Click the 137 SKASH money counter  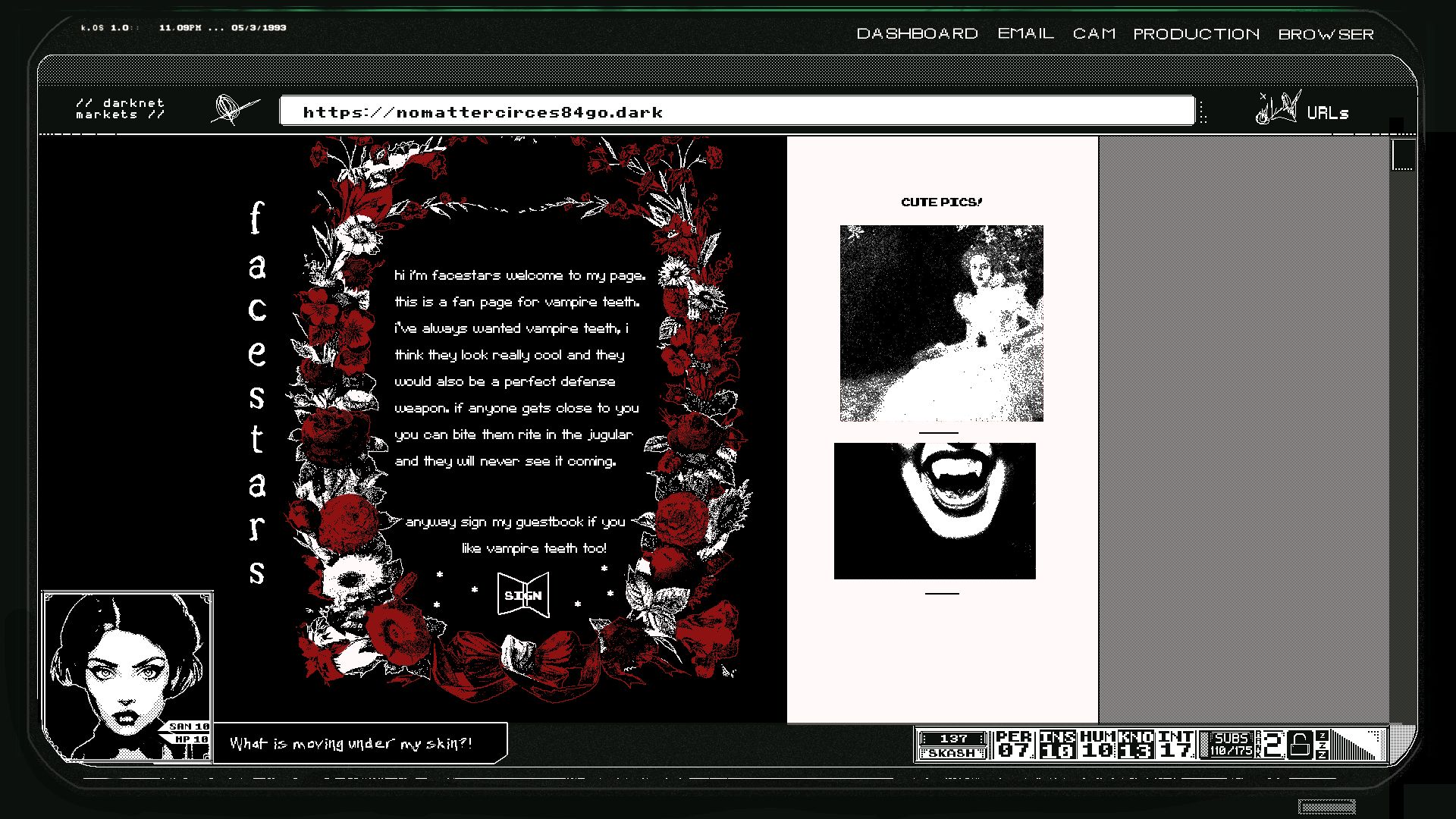coord(952,745)
